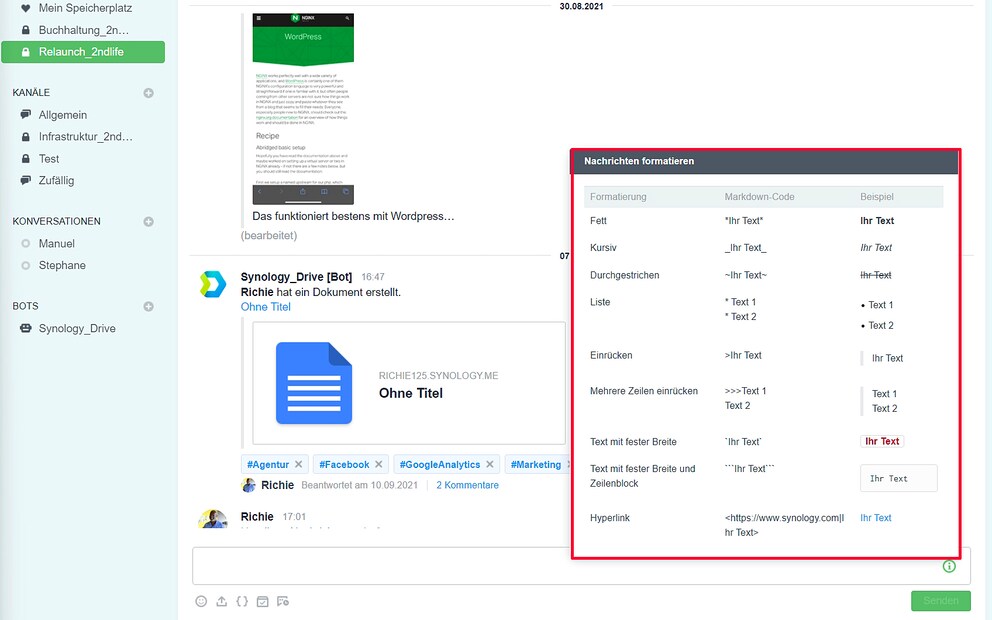Open the Allgemein channel

coord(63,115)
